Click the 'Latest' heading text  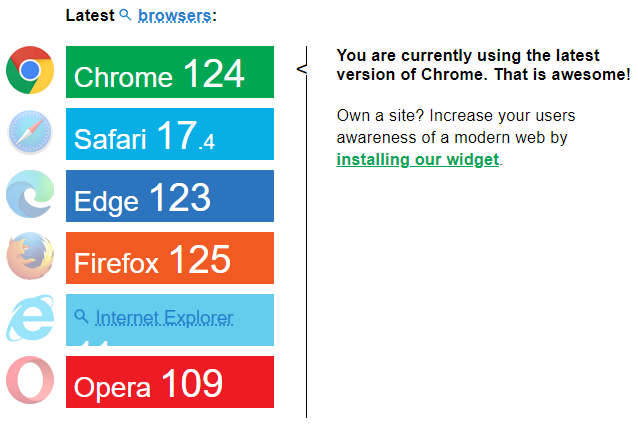(89, 16)
